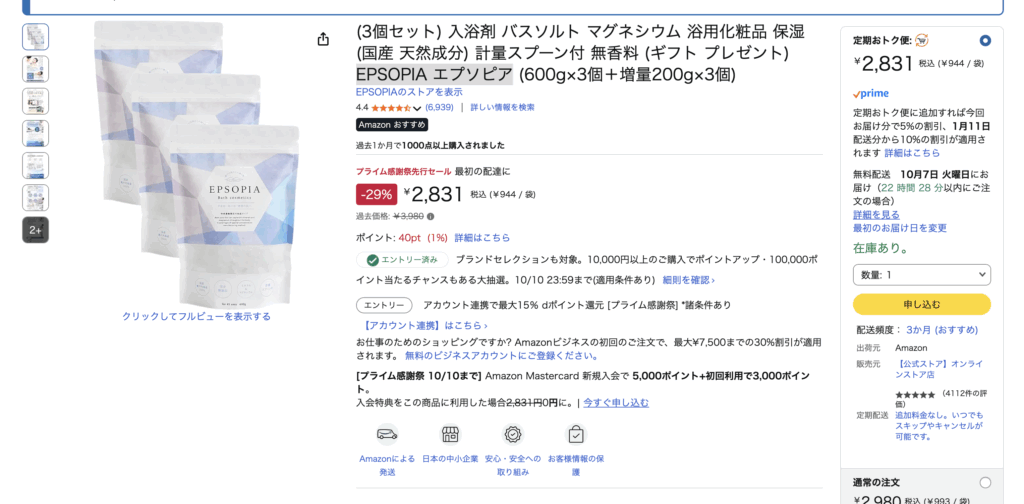Click the star rating icons

[391, 108]
